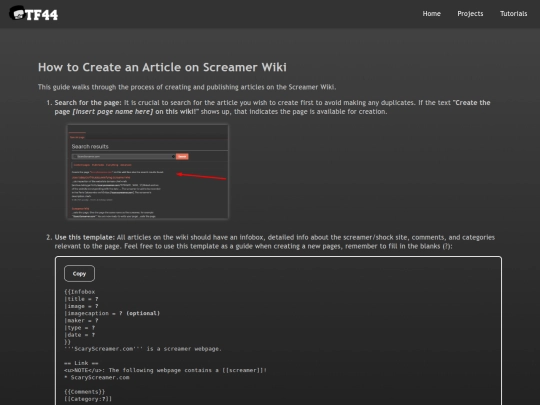Click the '{{Infobox' template line
Image resolution: width=540 pixels, height=405 pixels.
[80, 292]
